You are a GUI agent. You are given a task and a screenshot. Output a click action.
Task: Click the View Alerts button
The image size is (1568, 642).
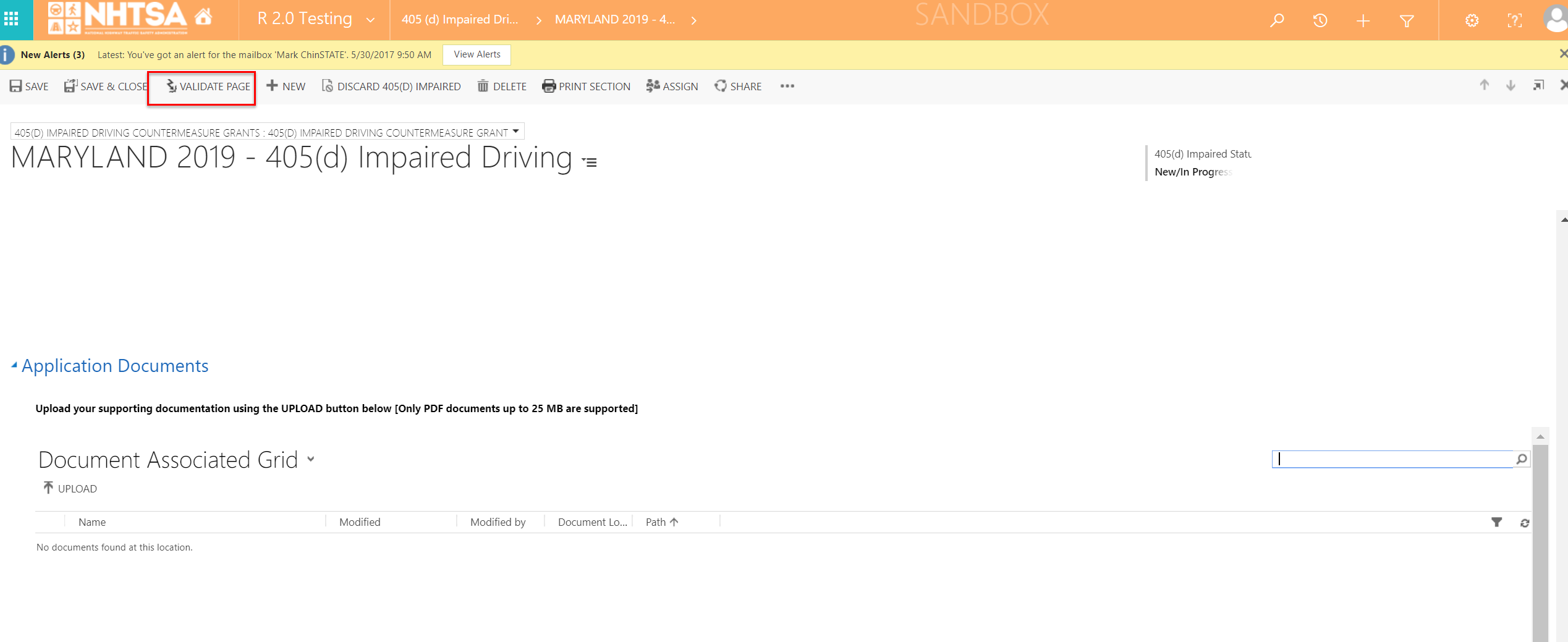(477, 54)
